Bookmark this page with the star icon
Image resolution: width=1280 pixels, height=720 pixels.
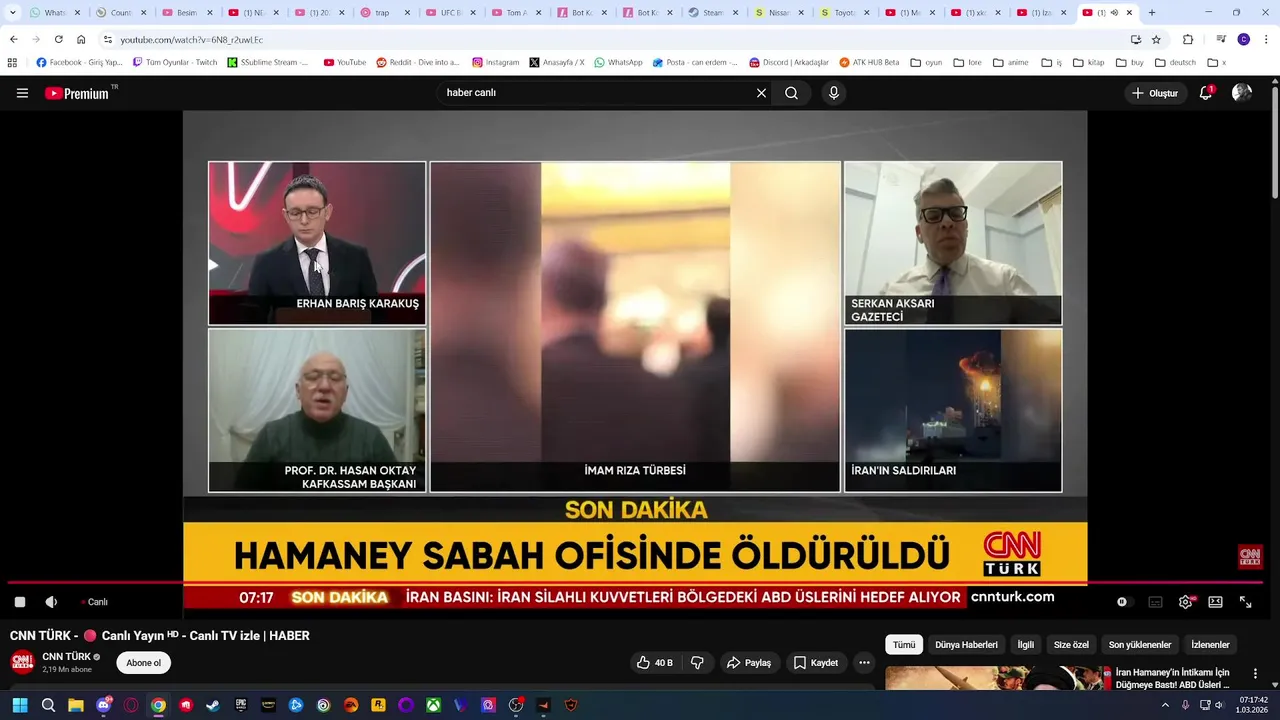tap(1156, 39)
